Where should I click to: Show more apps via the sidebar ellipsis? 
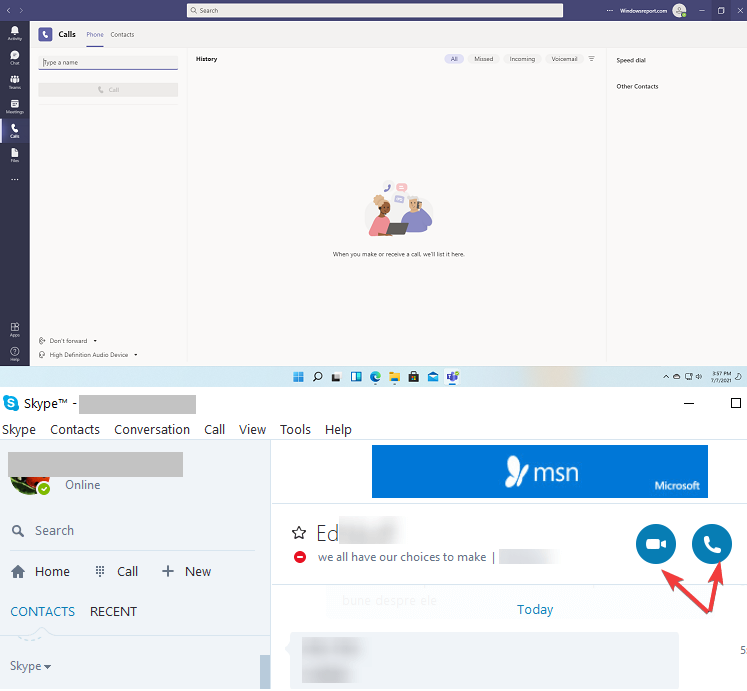(x=15, y=180)
